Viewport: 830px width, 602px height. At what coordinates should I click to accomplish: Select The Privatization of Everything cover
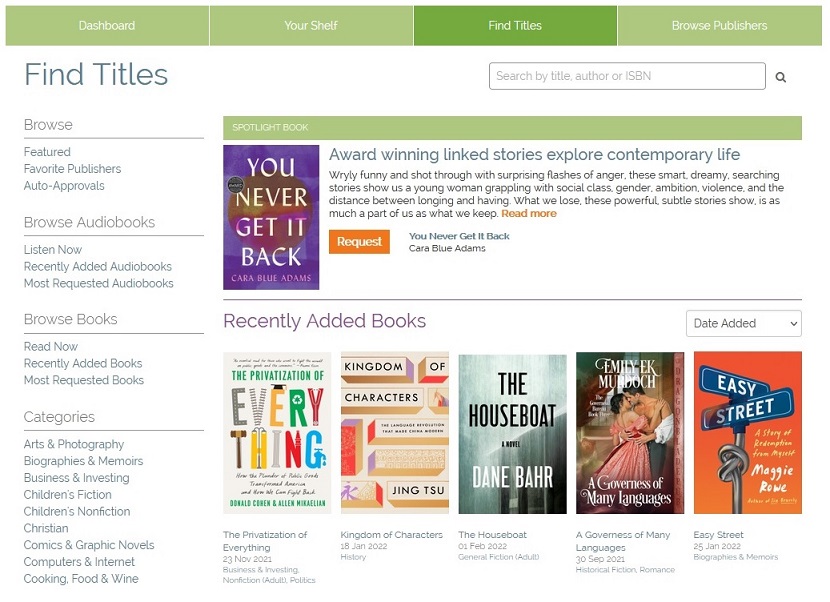pyautogui.click(x=277, y=433)
